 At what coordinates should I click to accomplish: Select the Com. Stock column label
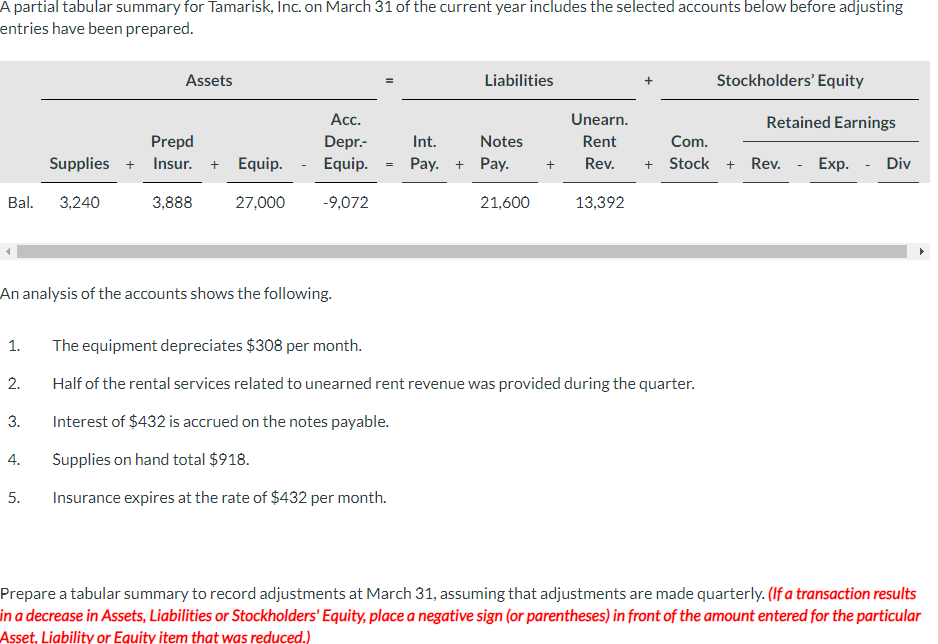pyautogui.click(x=689, y=152)
